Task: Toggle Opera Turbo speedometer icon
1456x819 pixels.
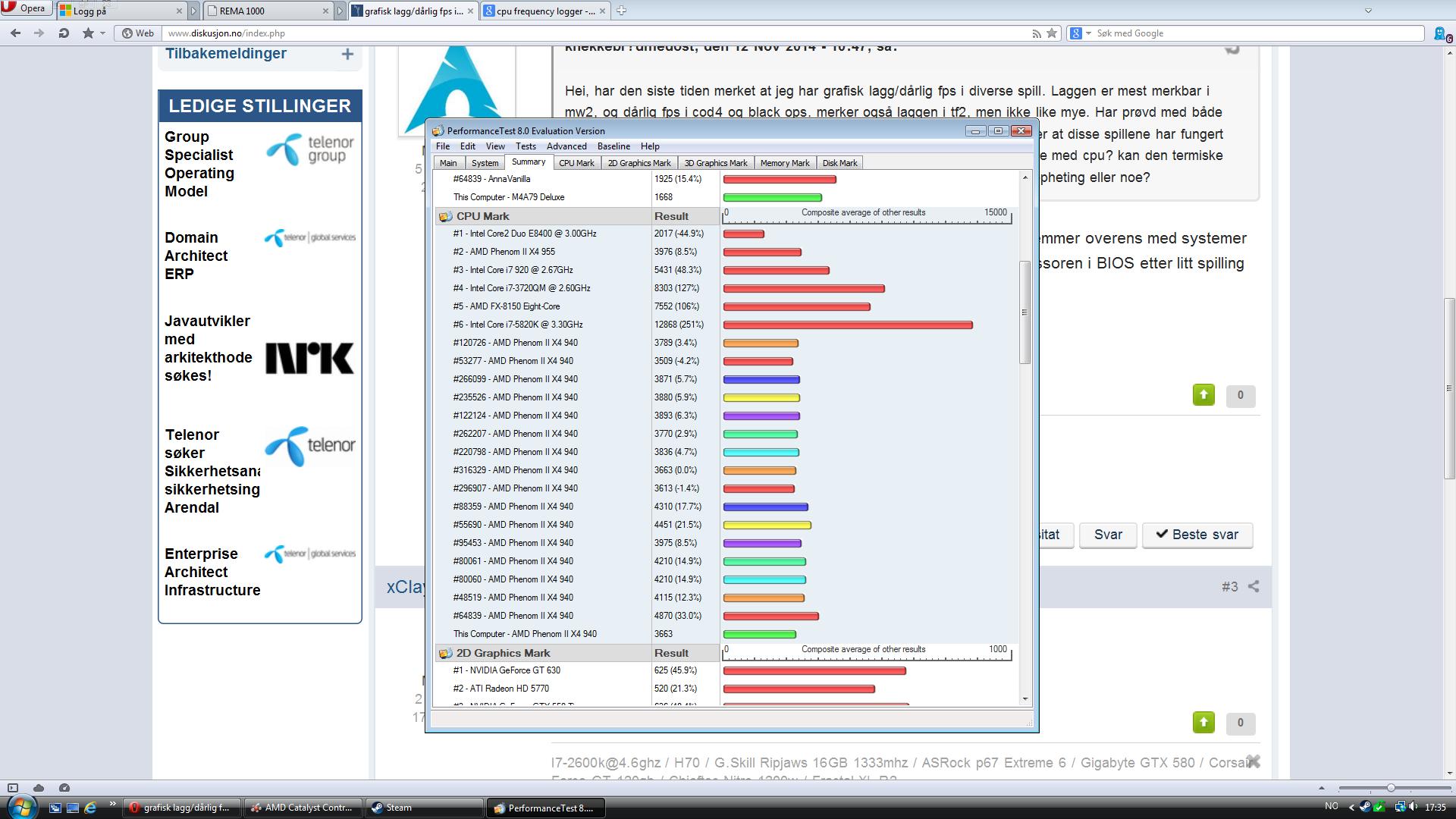Action: click(64, 788)
